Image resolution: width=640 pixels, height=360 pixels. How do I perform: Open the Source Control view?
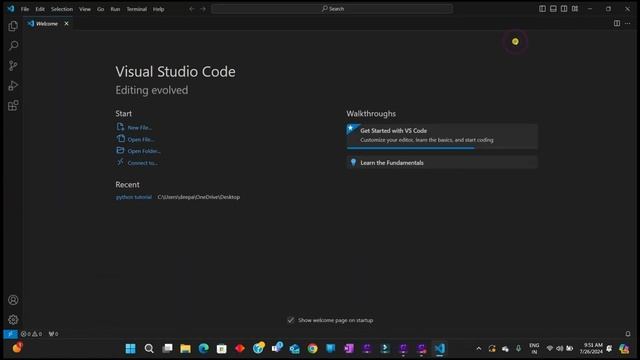coord(13,65)
